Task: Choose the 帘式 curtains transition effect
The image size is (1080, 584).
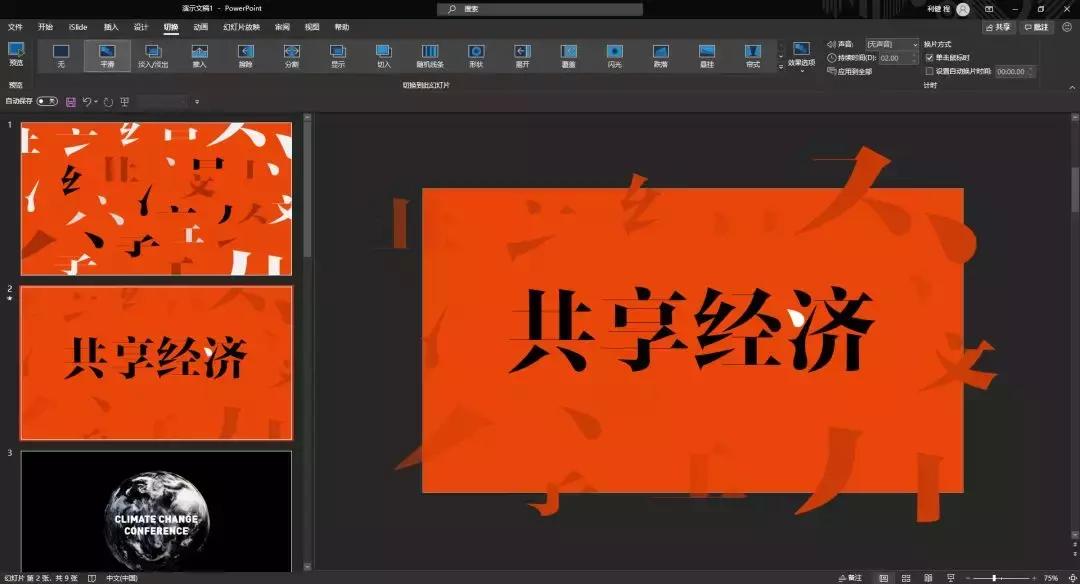Action: (x=752, y=55)
